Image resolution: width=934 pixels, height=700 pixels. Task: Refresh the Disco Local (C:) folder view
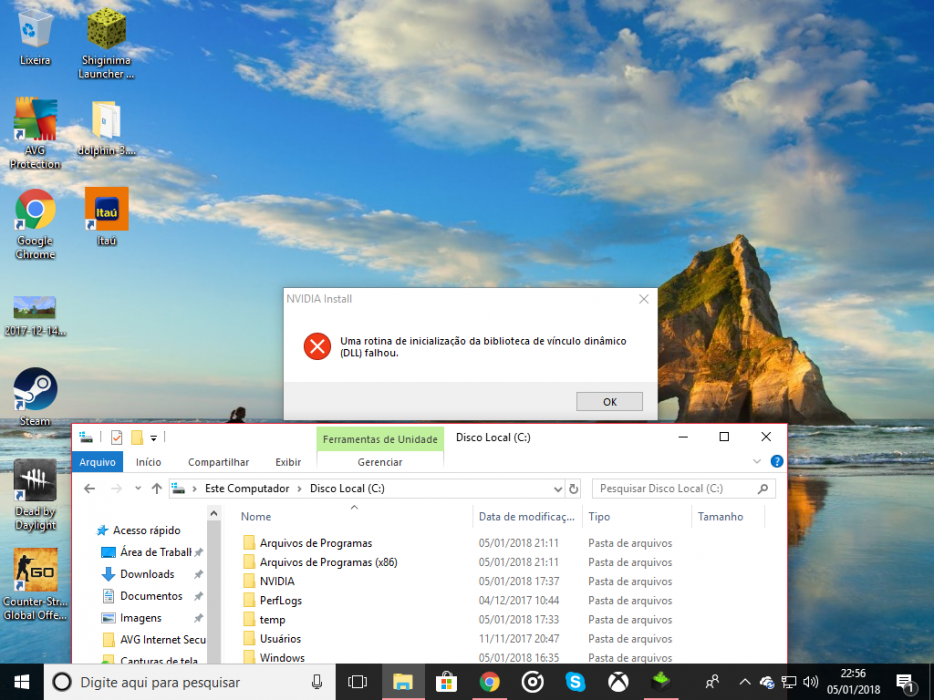point(573,489)
